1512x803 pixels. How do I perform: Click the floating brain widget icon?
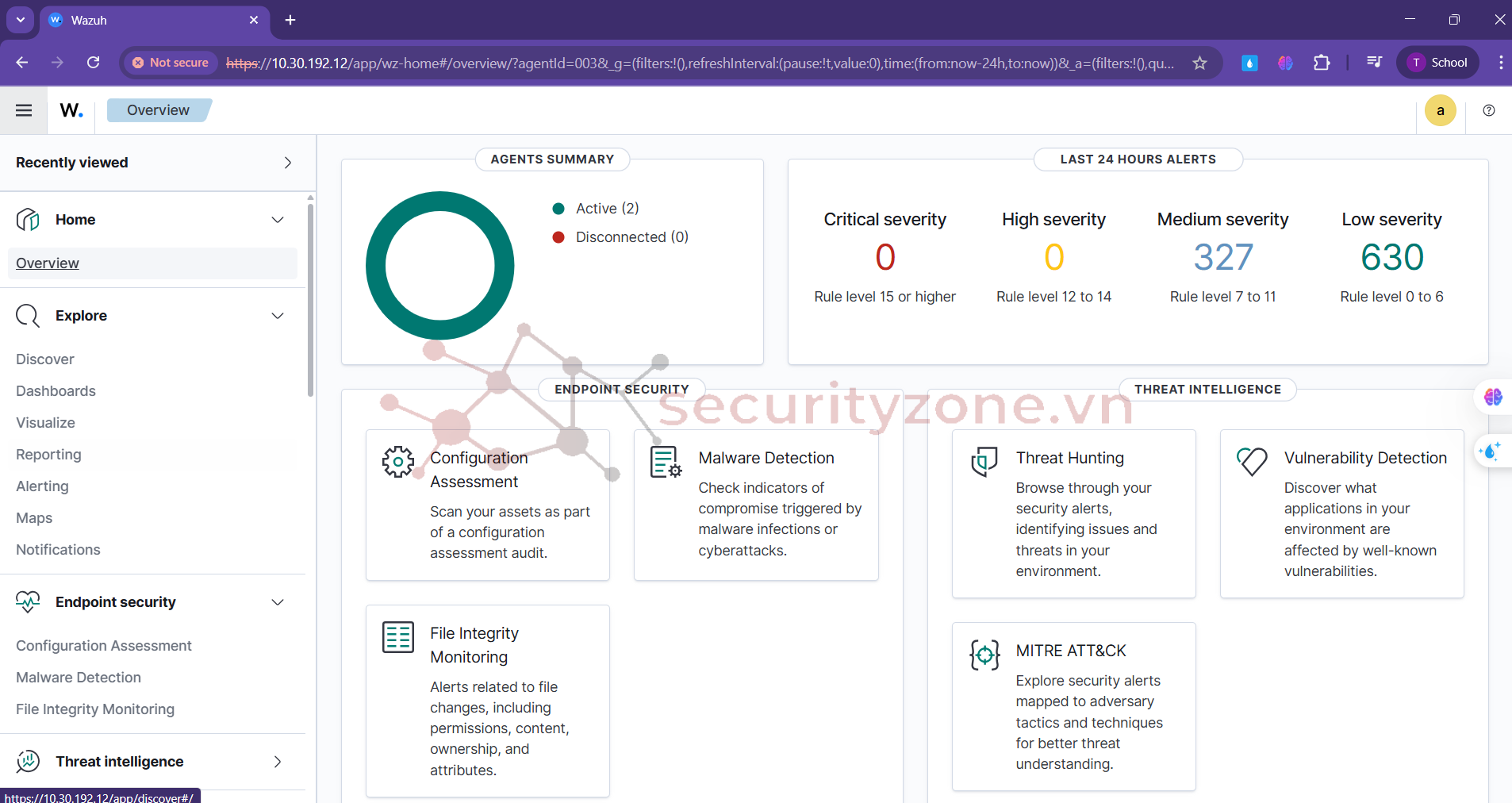click(1493, 397)
